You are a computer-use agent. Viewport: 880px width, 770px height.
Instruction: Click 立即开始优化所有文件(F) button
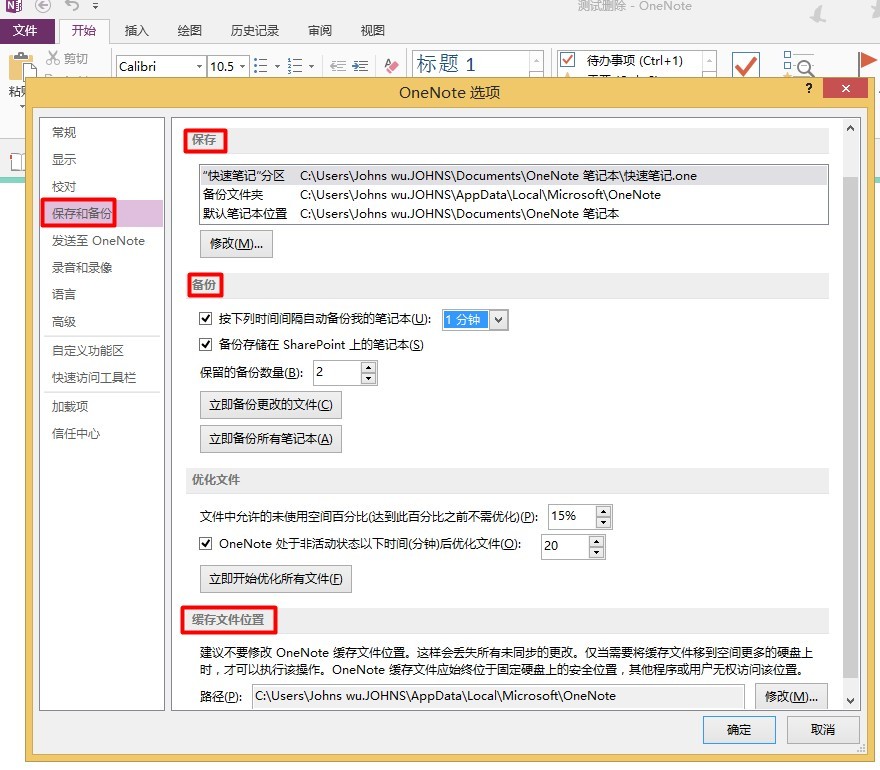point(276,579)
